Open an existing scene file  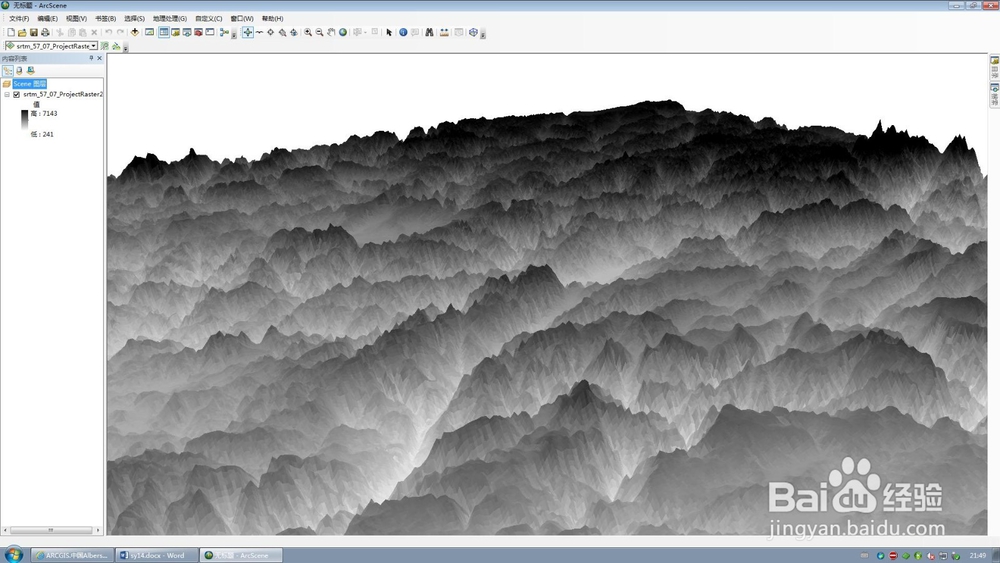pos(22,32)
